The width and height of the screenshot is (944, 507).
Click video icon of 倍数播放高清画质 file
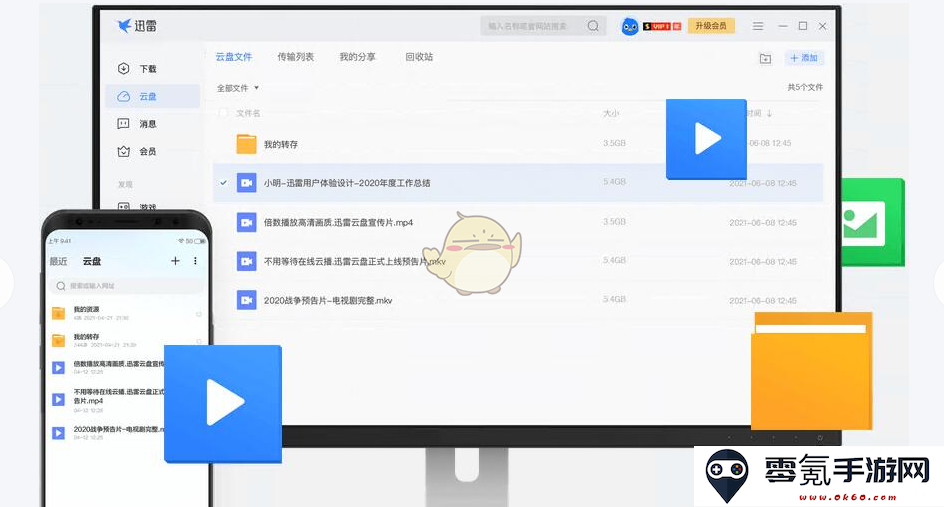tap(246, 222)
